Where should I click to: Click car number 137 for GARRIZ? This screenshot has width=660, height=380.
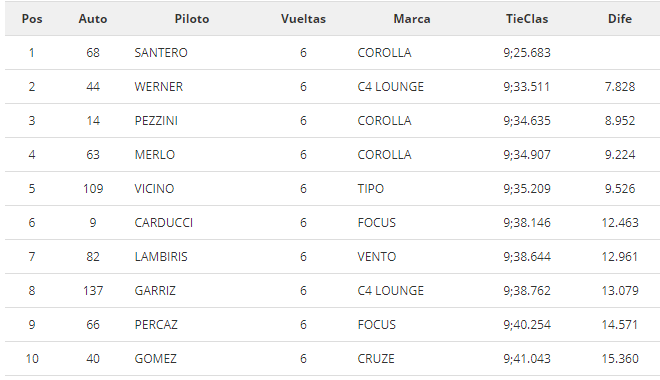pyautogui.click(x=93, y=291)
